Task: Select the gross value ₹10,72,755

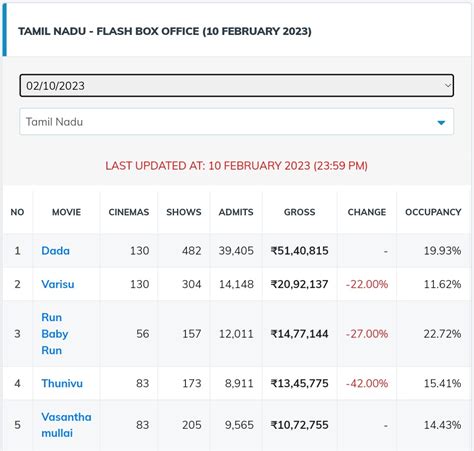Action: point(299,425)
